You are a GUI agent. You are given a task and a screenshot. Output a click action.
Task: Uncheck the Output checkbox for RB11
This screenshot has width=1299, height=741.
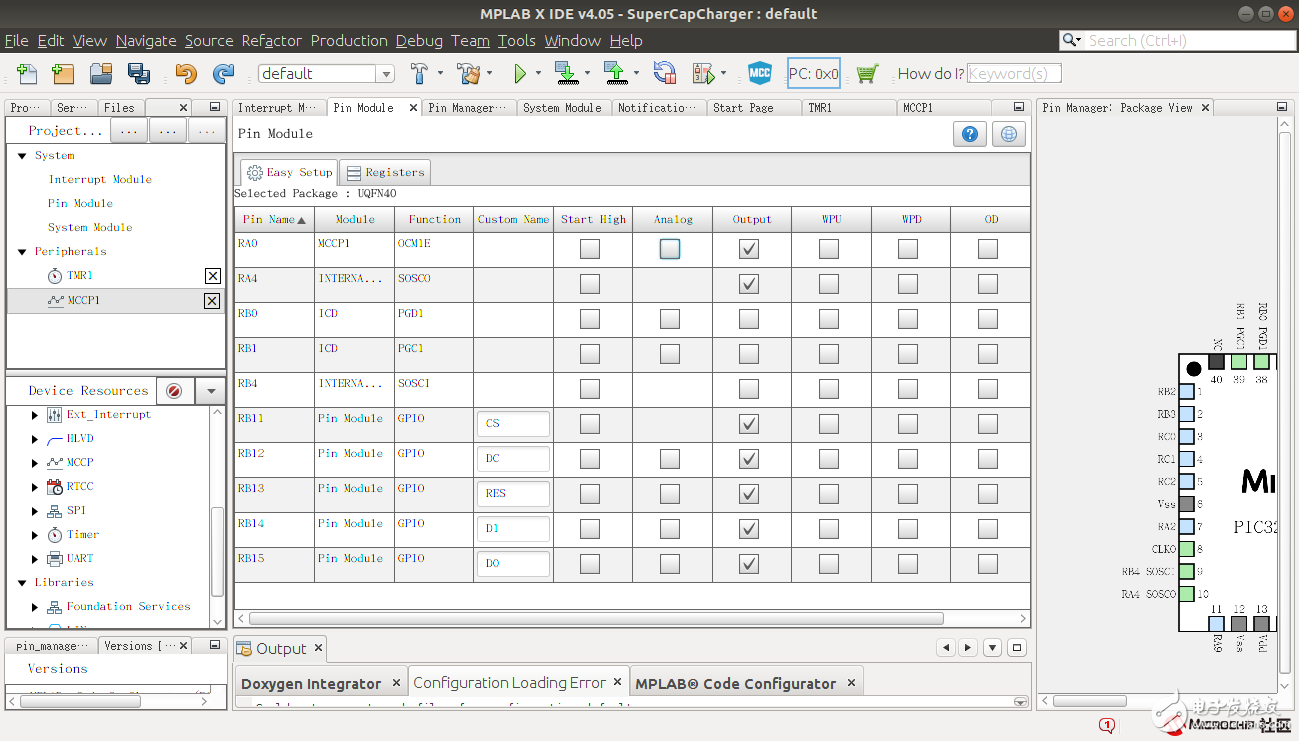[x=749, y=424]
